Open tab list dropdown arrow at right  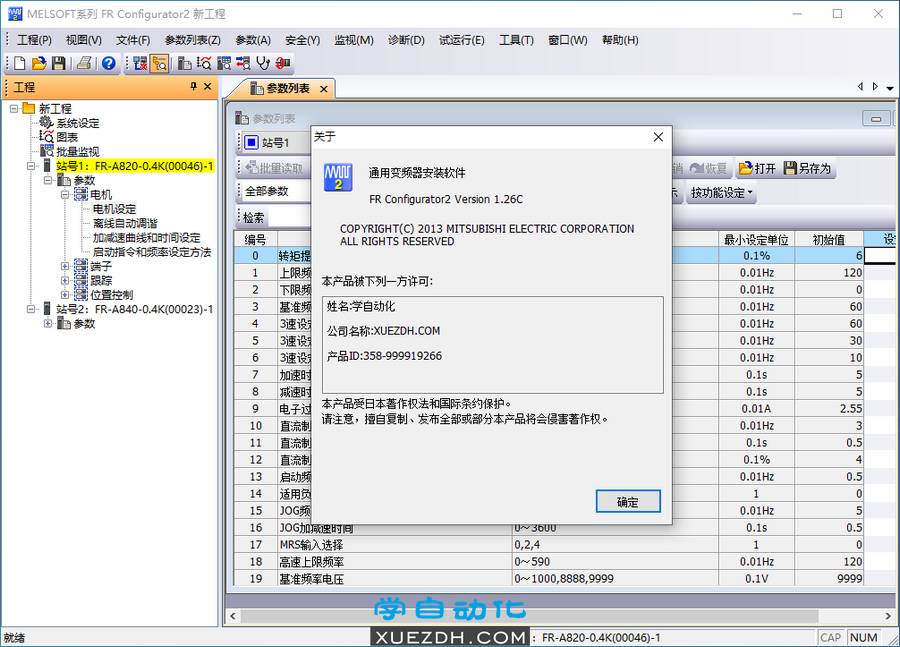point(890,88)
